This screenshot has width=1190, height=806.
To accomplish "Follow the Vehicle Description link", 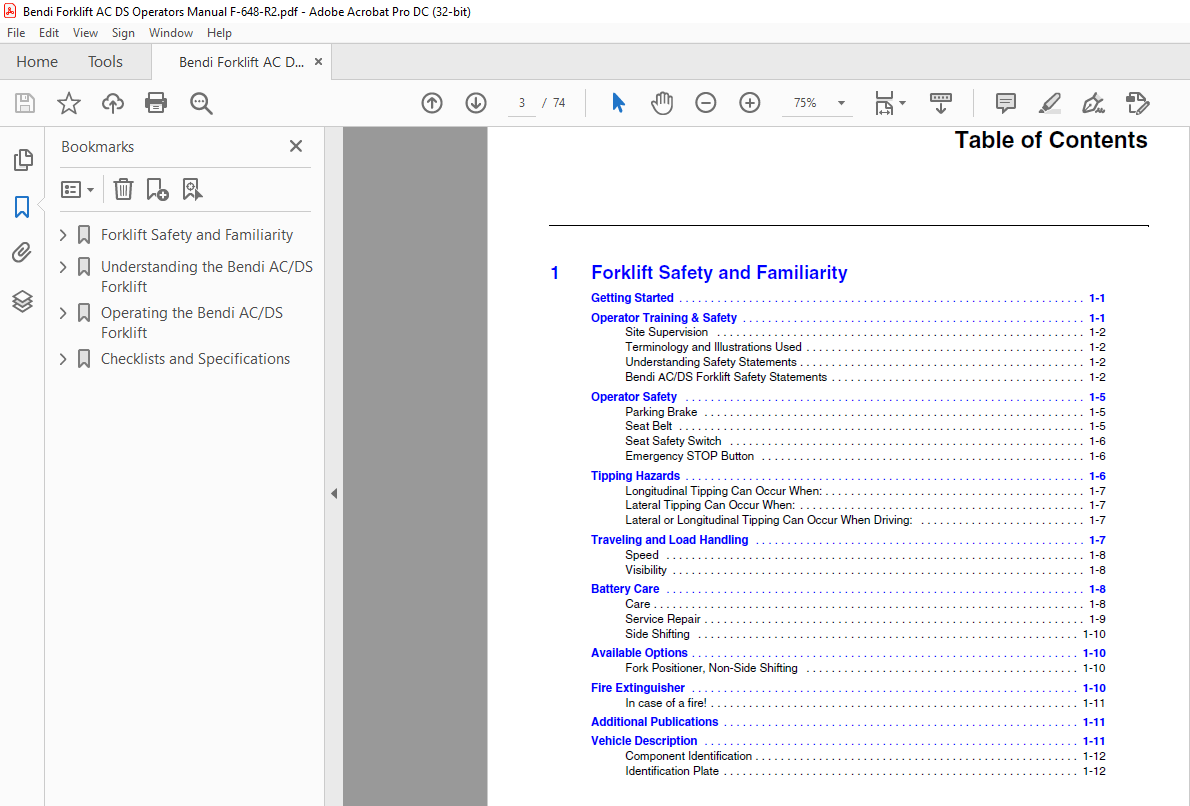I will (644, 741).
